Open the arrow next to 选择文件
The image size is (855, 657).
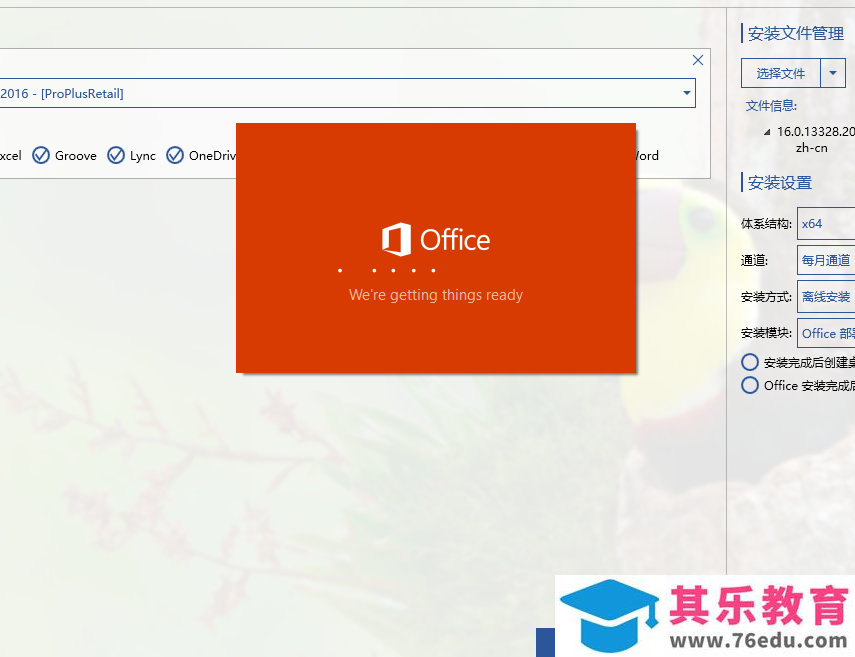tap(833, 73)
